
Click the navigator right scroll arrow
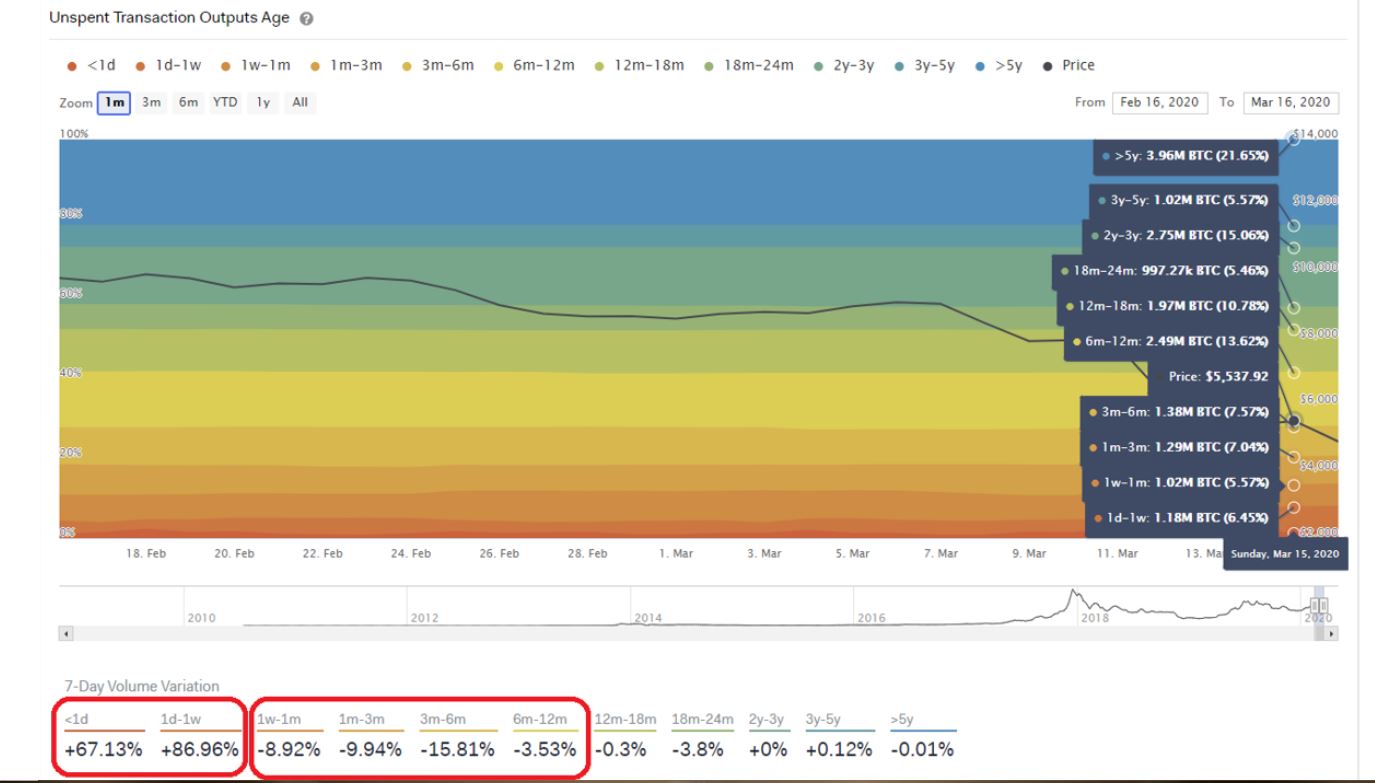pyautogui.click(x=1332, y=634)
